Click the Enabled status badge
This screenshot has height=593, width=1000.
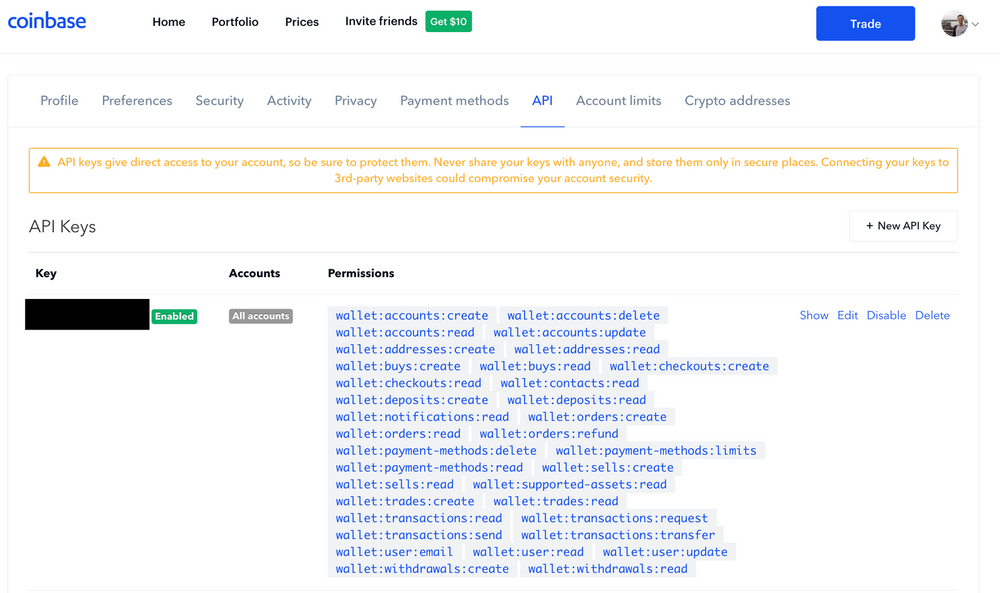174,316
